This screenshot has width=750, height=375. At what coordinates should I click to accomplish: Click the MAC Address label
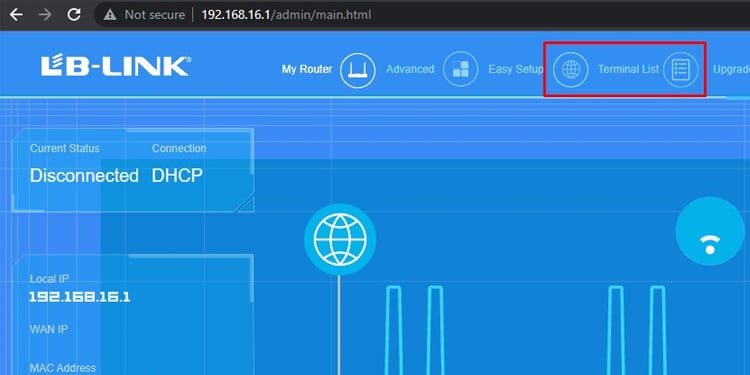pyautogui.click(x=63, y=368)
